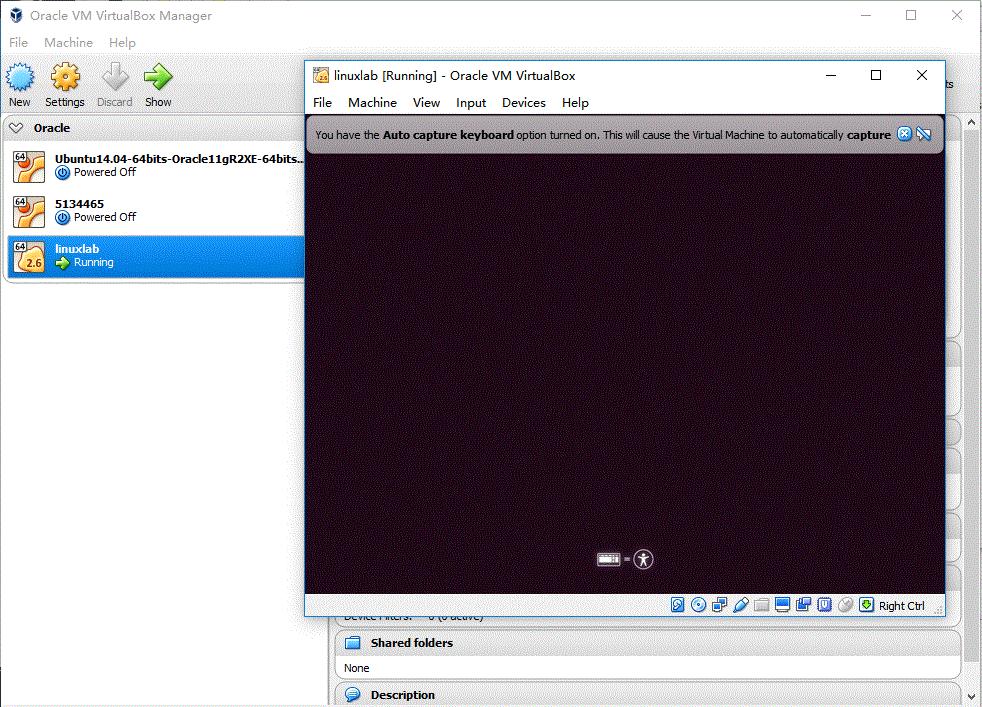Open Machine menu in linuxlab window
Screen dimensions: 982x707
[373, 103]
